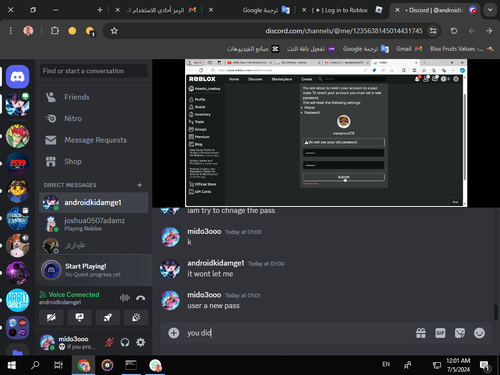Select androidkidamge1 direct message
The width and height of the screenshot is (500, 375).
click(x=94, y=203)
